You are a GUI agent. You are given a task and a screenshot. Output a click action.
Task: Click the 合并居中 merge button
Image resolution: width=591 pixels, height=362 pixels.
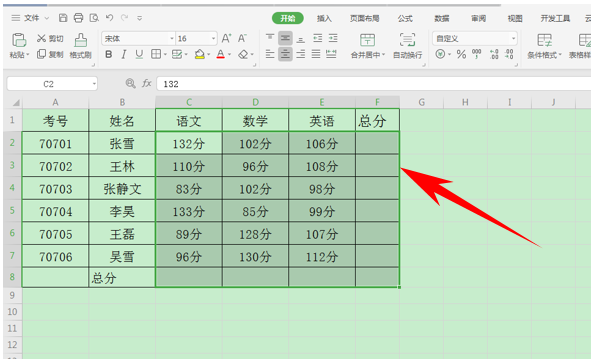pos(367,46)
